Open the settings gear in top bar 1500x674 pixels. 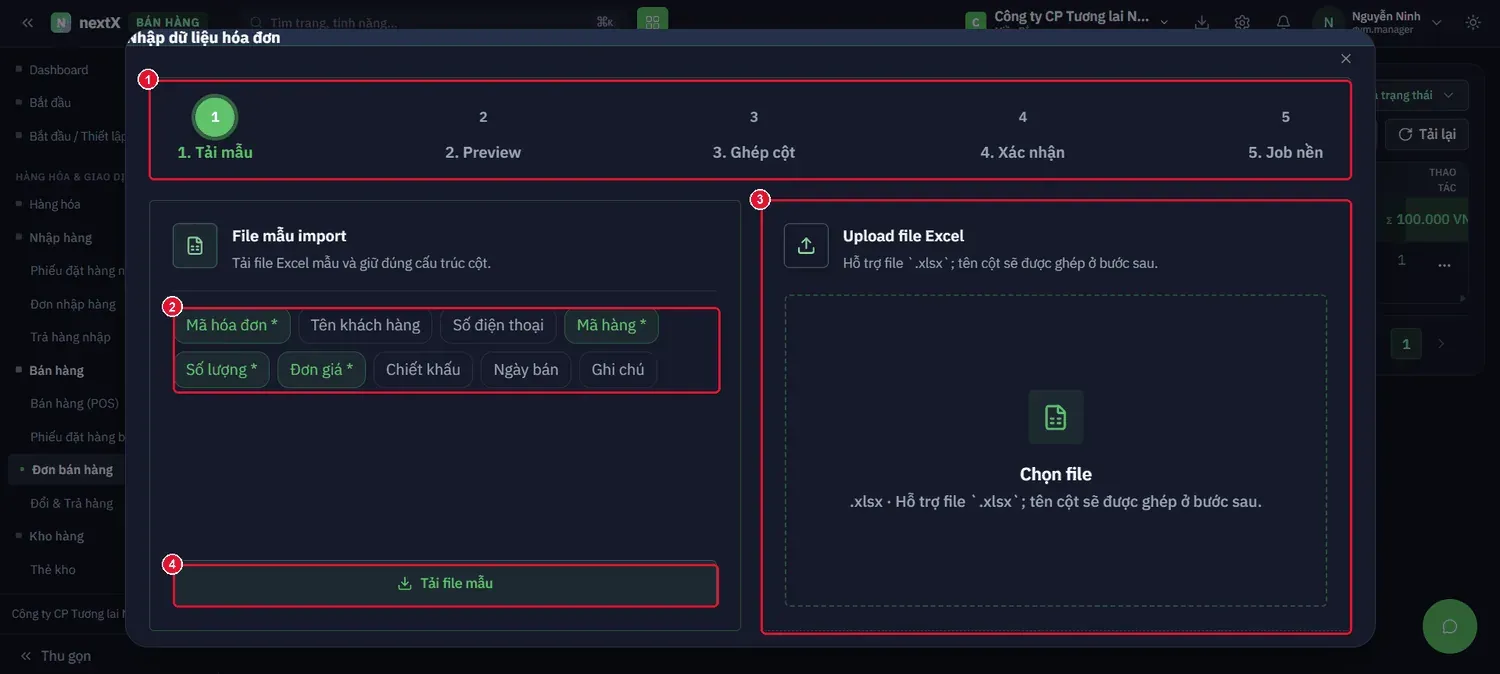[1242, 22]
